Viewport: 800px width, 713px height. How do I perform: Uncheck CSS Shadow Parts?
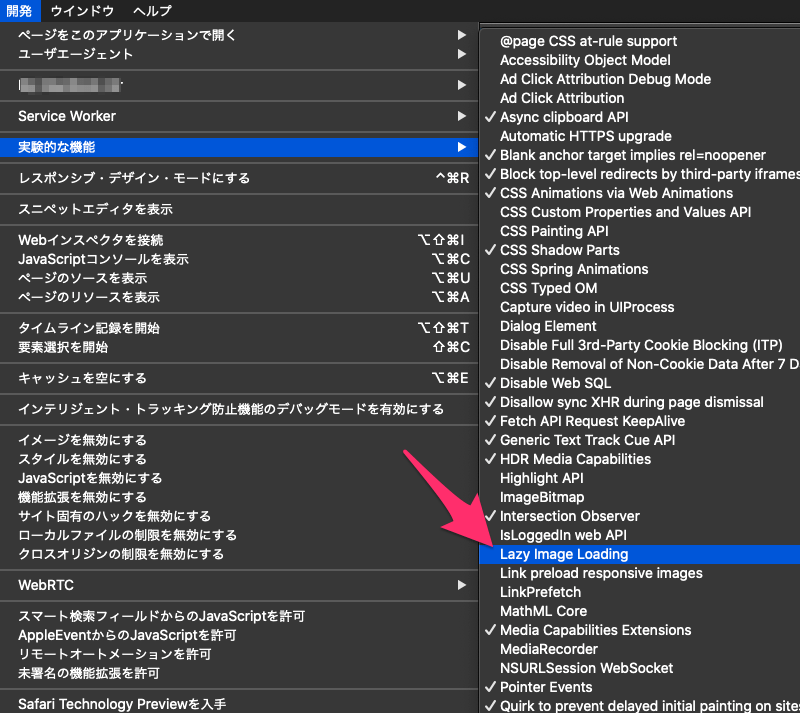point(640,250)
